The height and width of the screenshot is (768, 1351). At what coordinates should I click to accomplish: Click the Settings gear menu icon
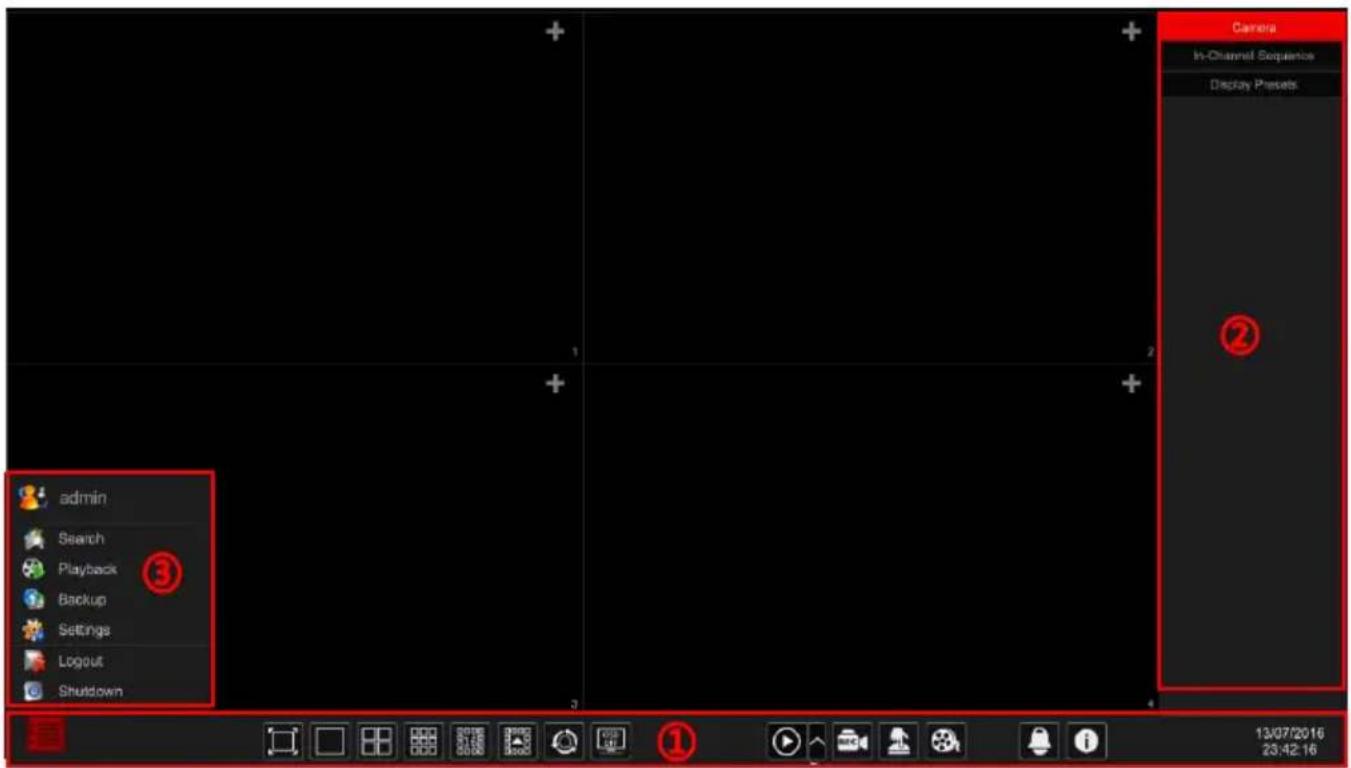[34, 630]
